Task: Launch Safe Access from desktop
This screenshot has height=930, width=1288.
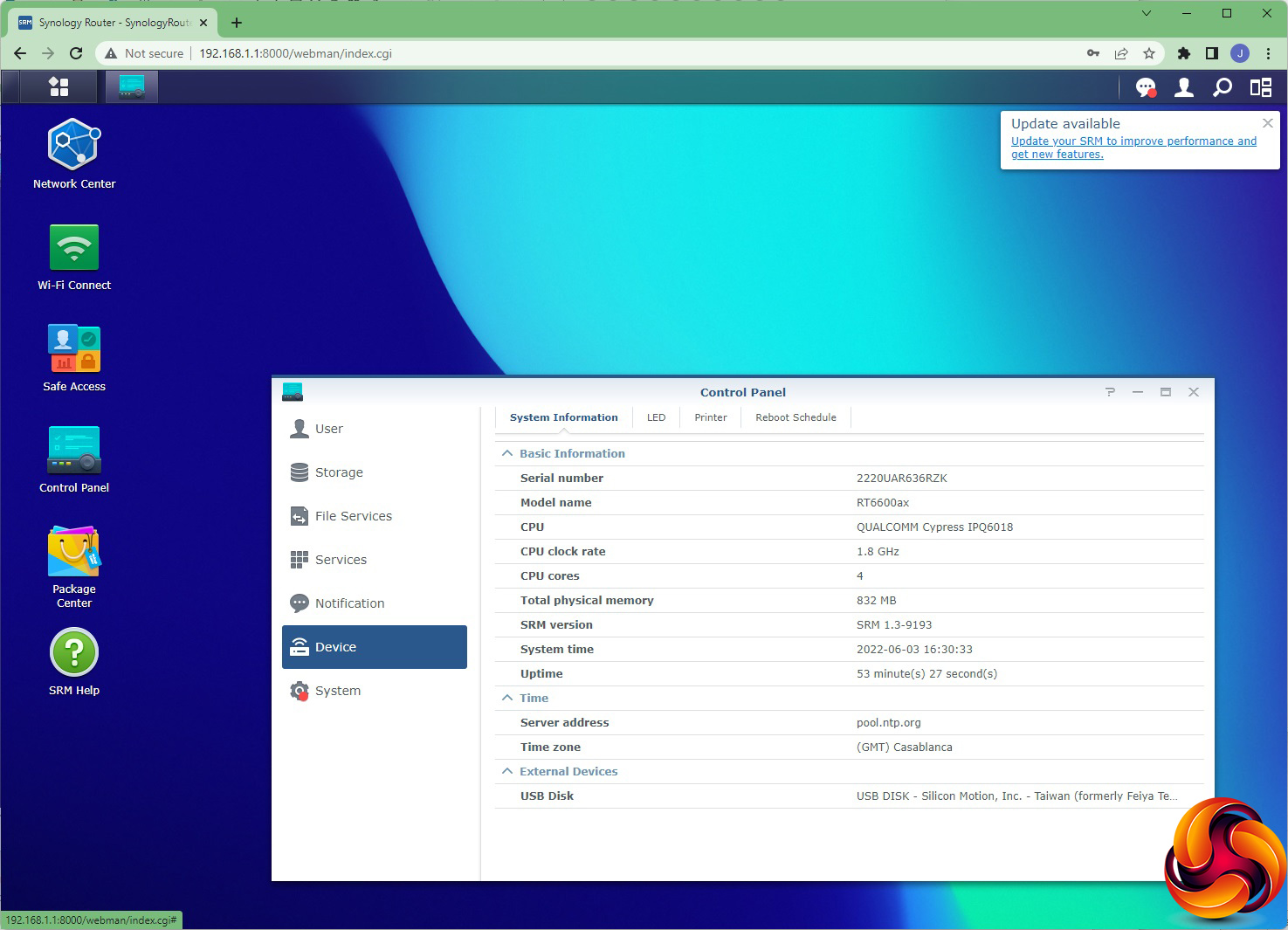Action: point(74,358)
